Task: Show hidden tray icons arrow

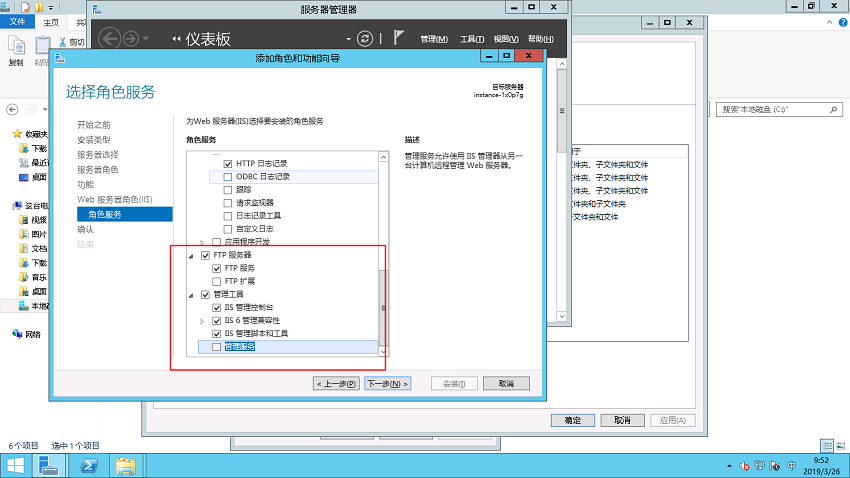Action: (729, 466)
